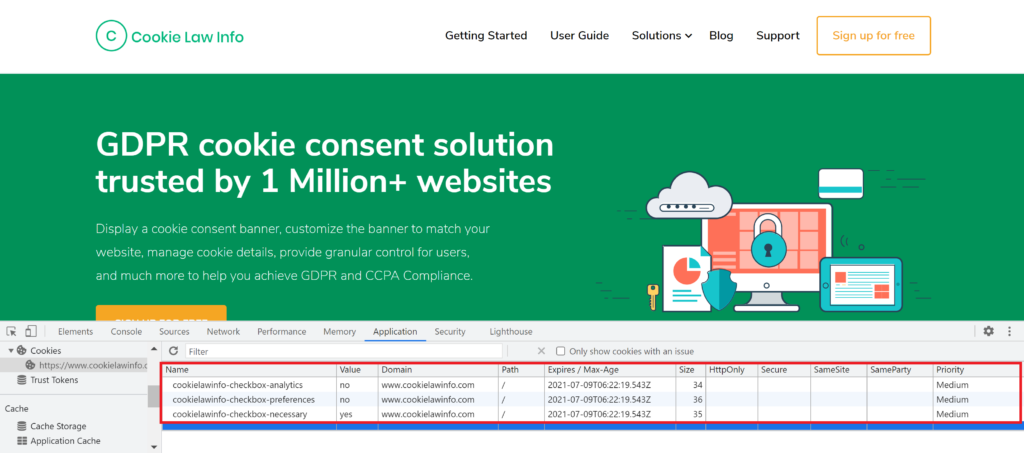Open the Getting Started page
This screenshot has width=1024, height=453.
(486, 36)
